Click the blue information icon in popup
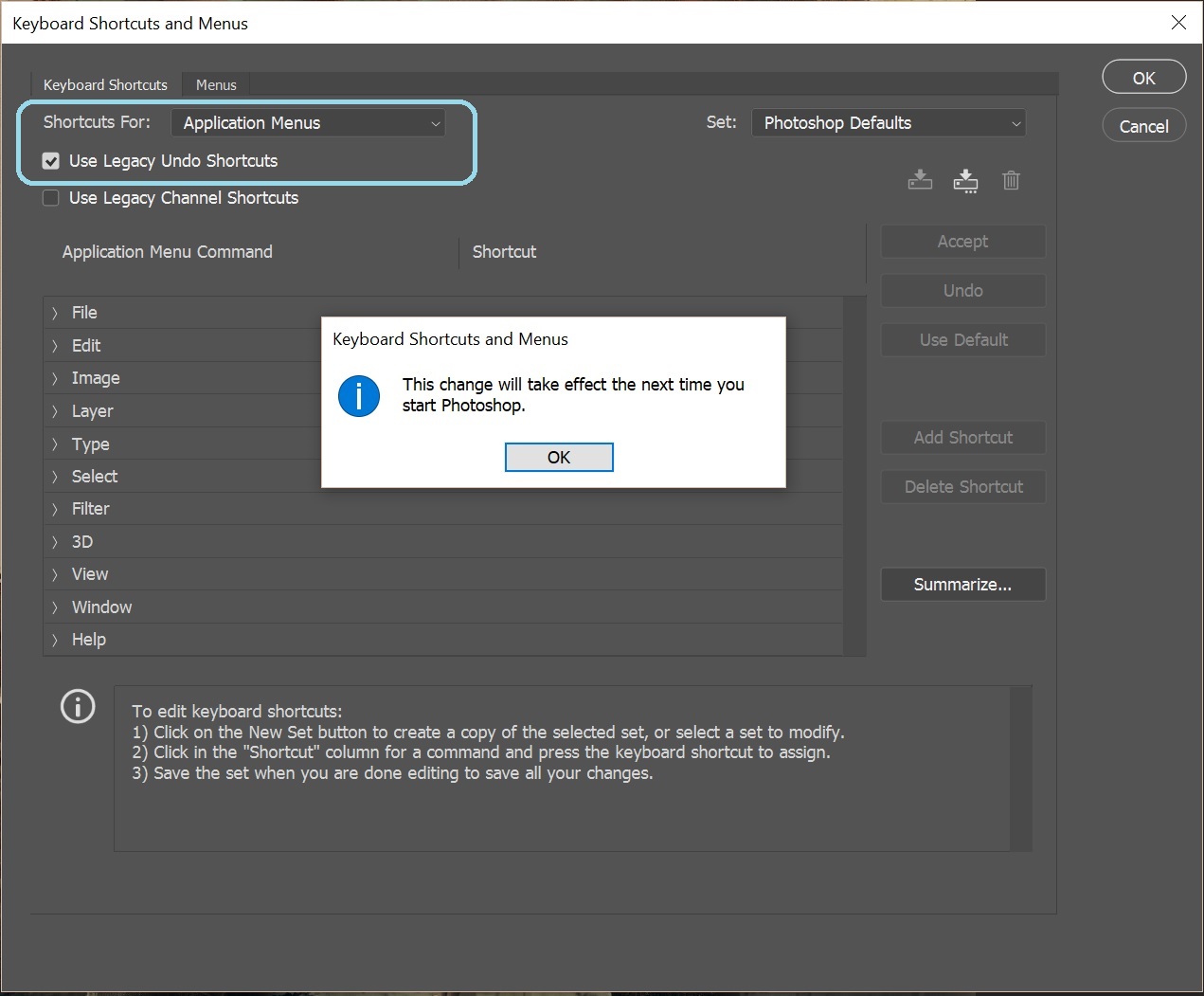 click(359, 395)
